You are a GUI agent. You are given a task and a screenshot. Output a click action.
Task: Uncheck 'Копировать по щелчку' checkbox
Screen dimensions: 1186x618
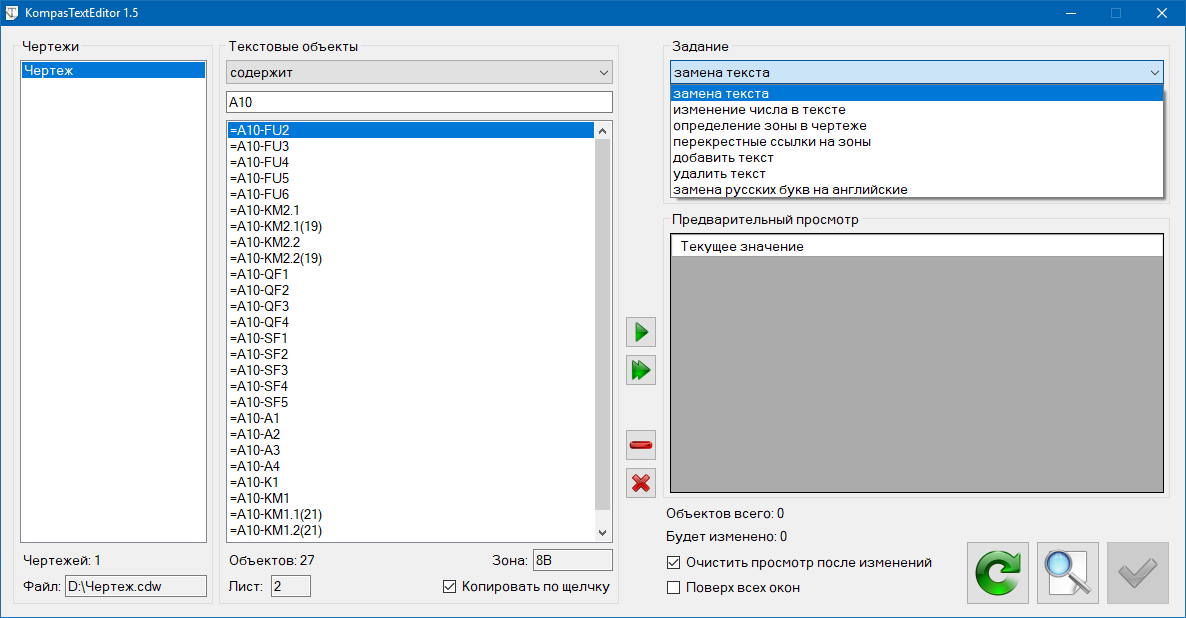[x=449, y=586]
